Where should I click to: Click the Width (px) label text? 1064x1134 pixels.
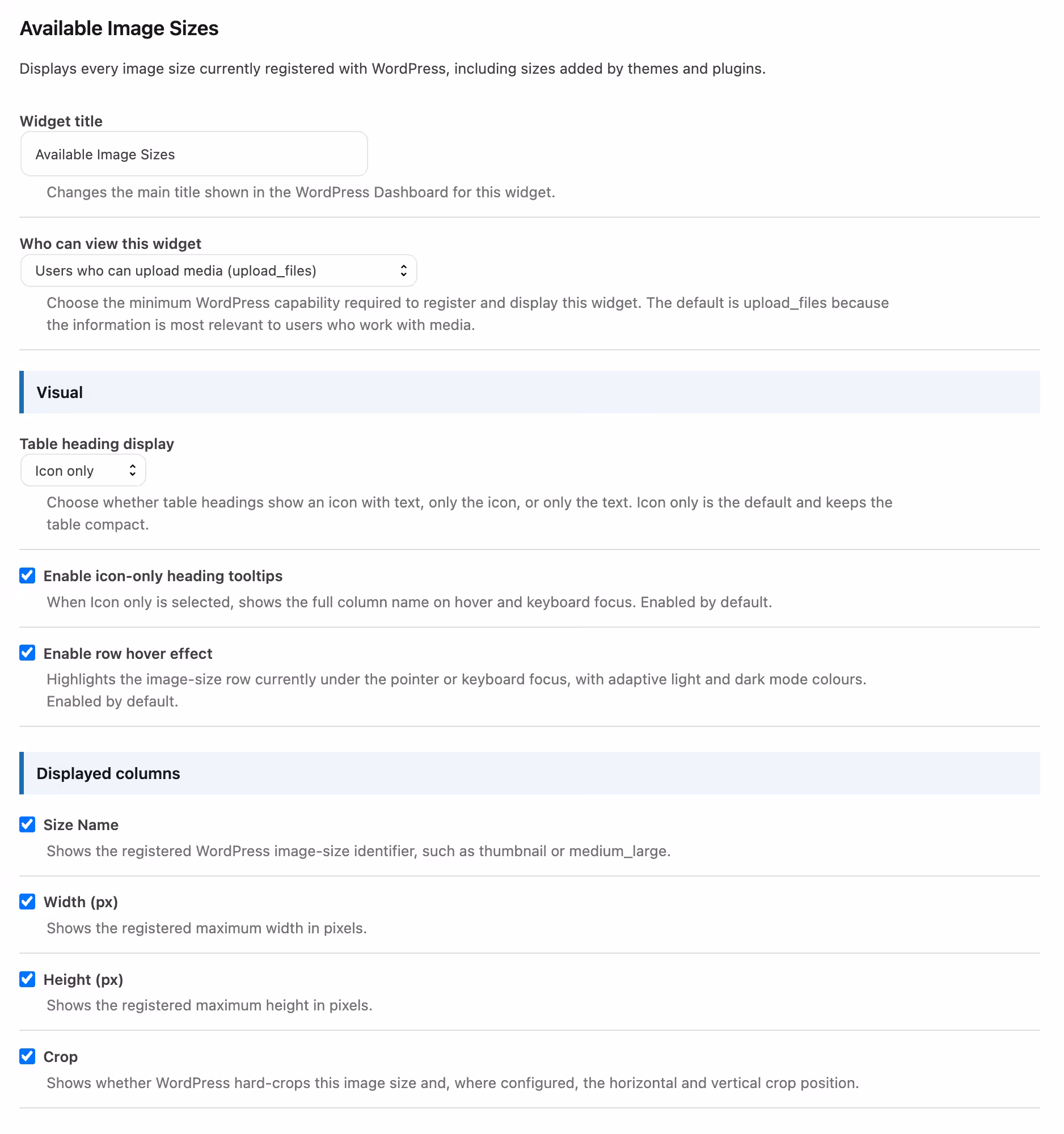coord(81,903)
